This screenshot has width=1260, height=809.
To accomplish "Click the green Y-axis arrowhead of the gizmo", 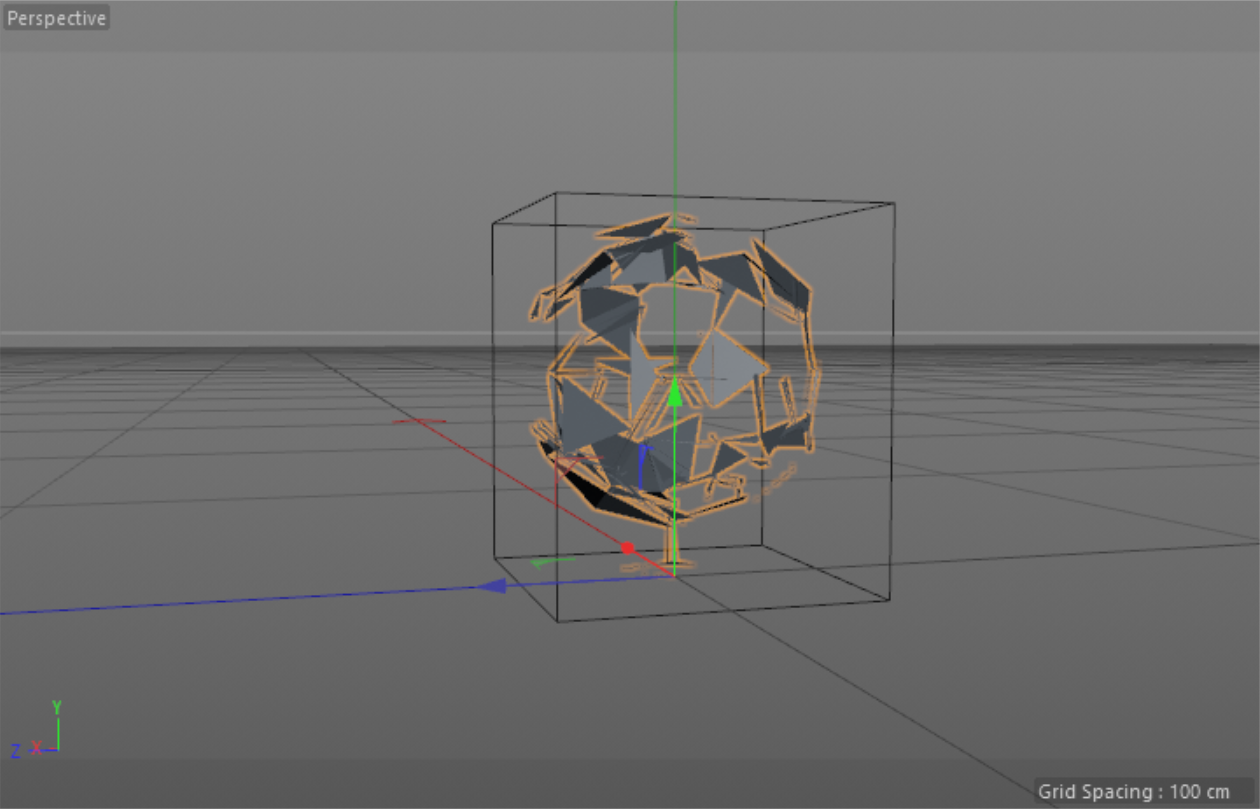I will coord(675,392).
